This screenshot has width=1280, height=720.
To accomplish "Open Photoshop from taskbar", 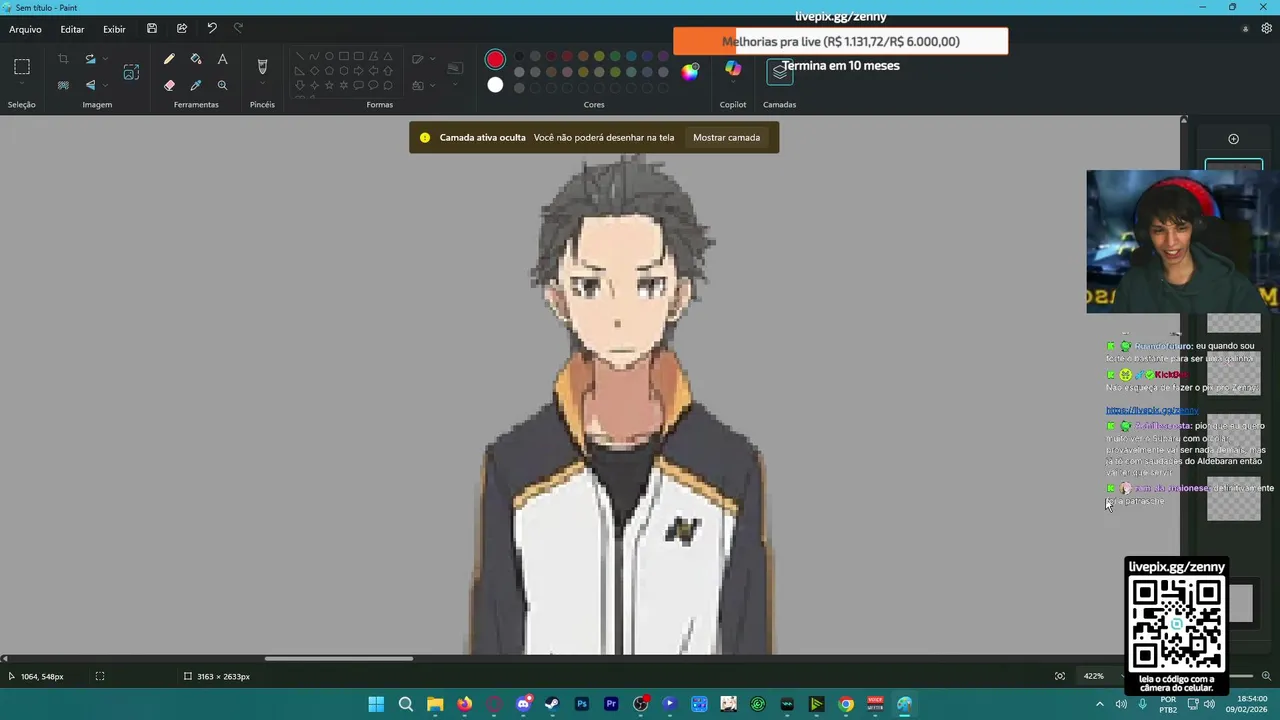I will [581, 704].
